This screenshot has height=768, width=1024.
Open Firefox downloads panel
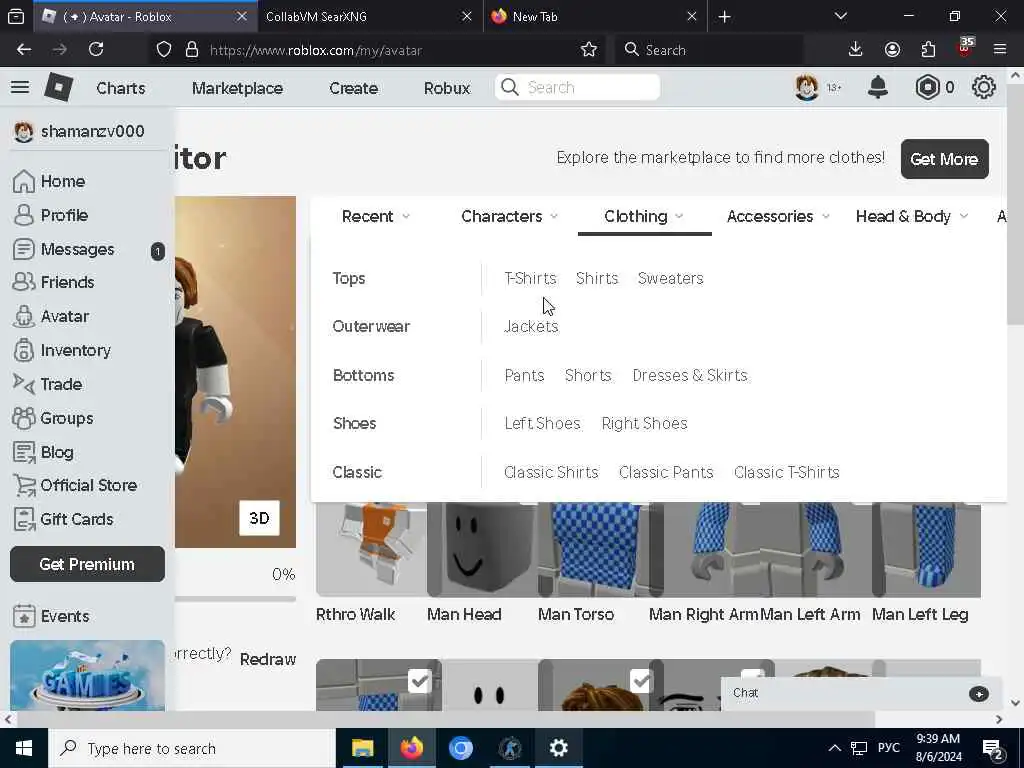click(x=855, y=50)
